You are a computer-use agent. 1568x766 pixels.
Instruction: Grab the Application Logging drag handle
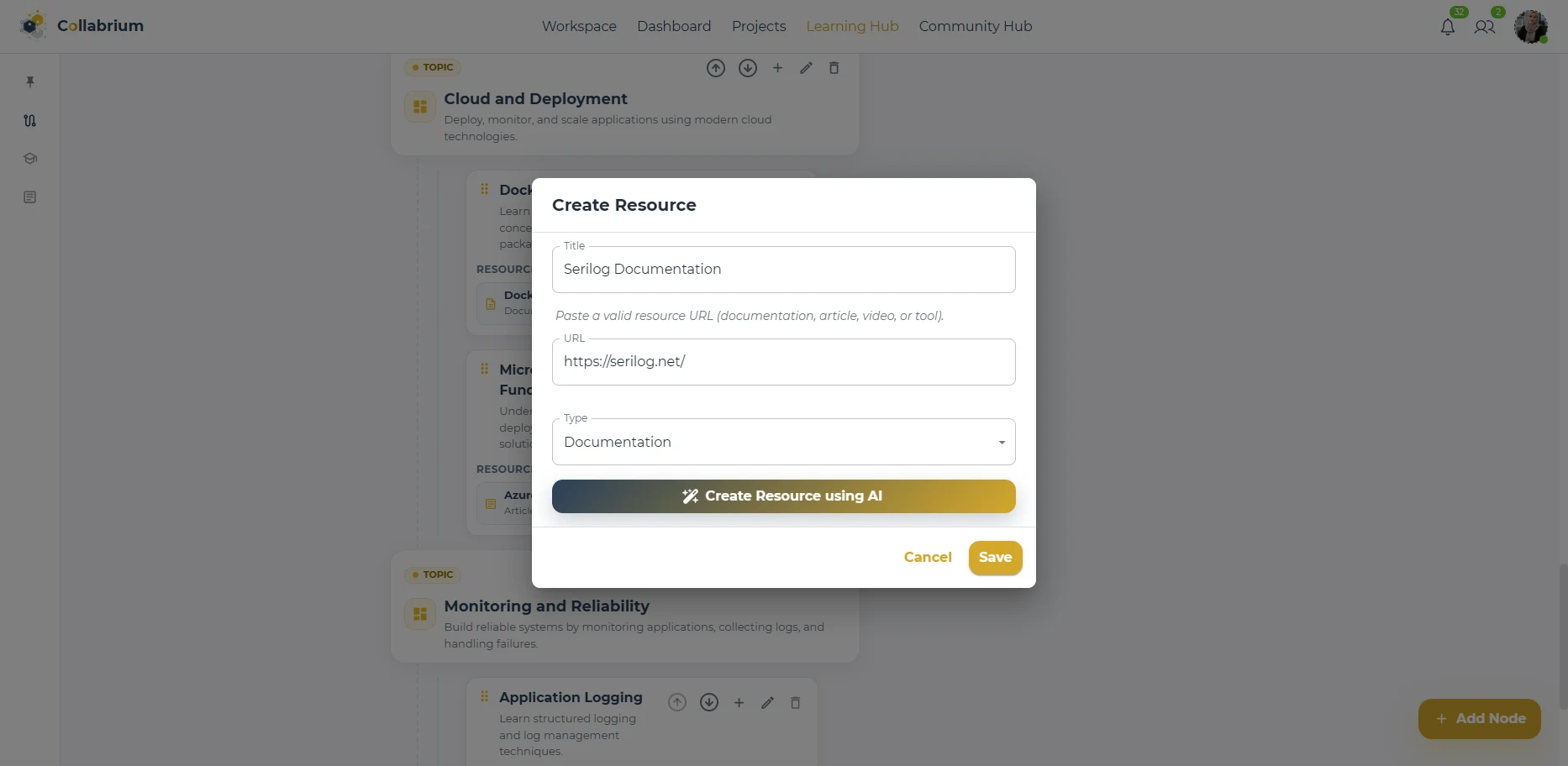[484, 696]
